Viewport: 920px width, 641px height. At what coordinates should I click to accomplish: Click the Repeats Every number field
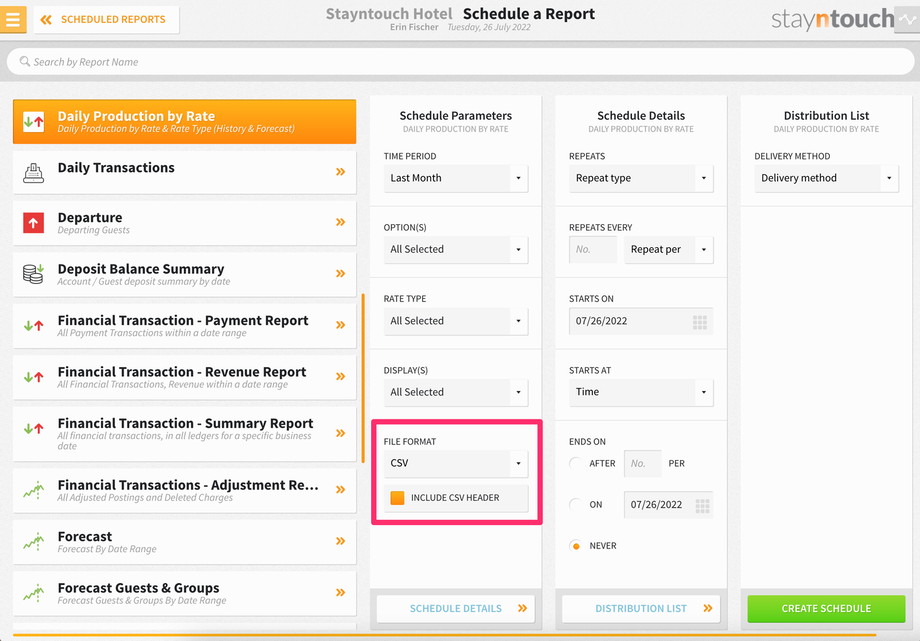click(x=593, y=249)
